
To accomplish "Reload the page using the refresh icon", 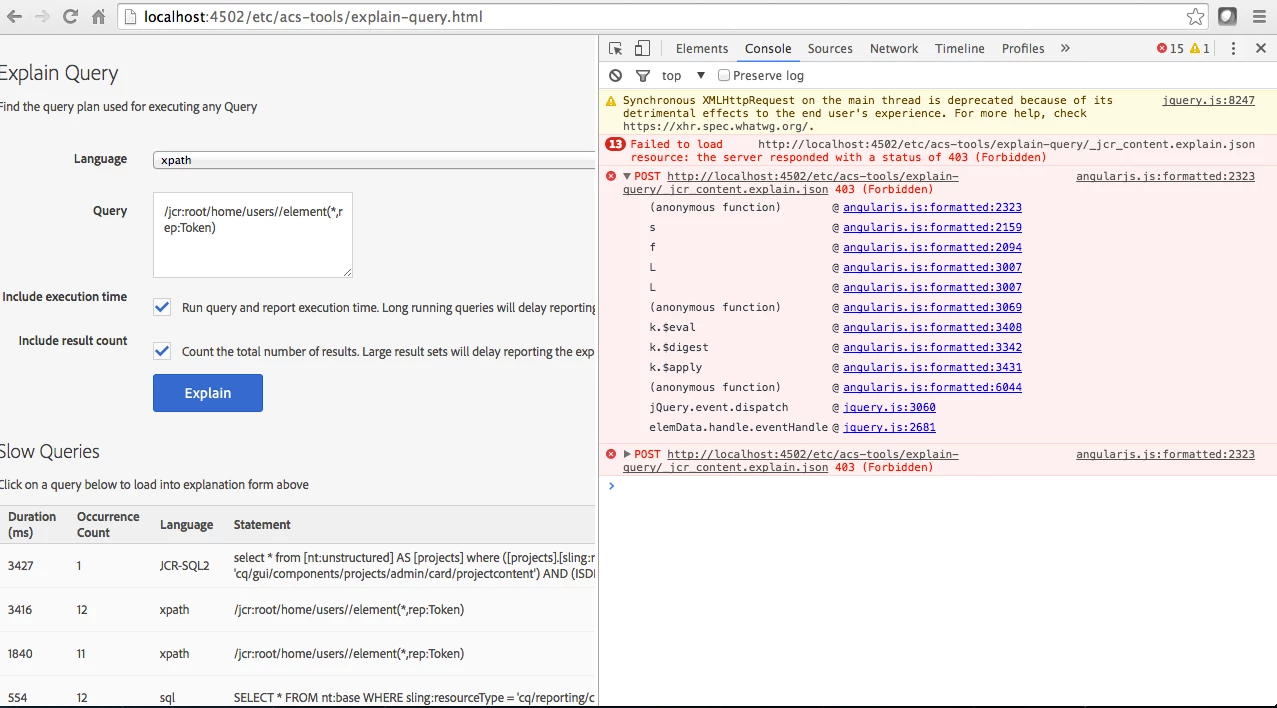I will coord(70,17).
